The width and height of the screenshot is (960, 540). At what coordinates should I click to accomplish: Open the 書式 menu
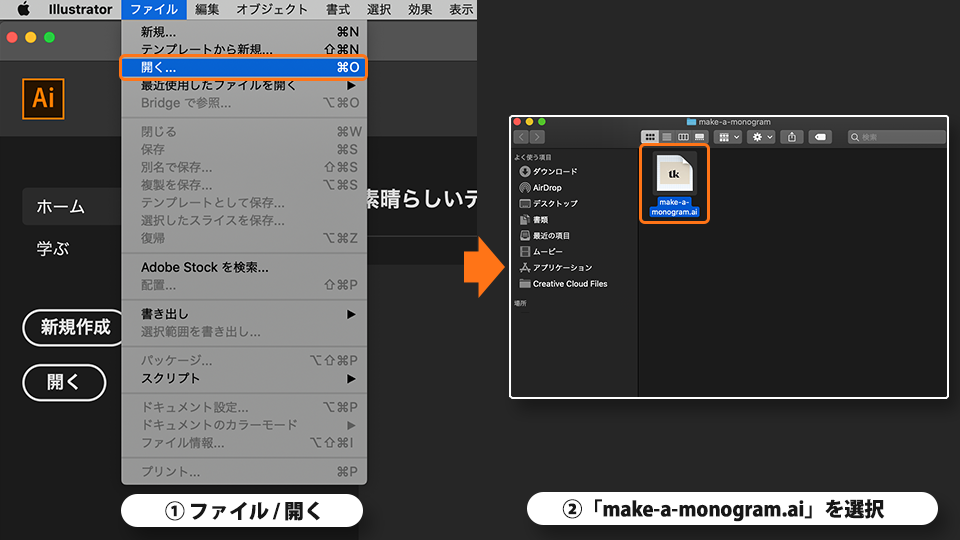[337, 9]
